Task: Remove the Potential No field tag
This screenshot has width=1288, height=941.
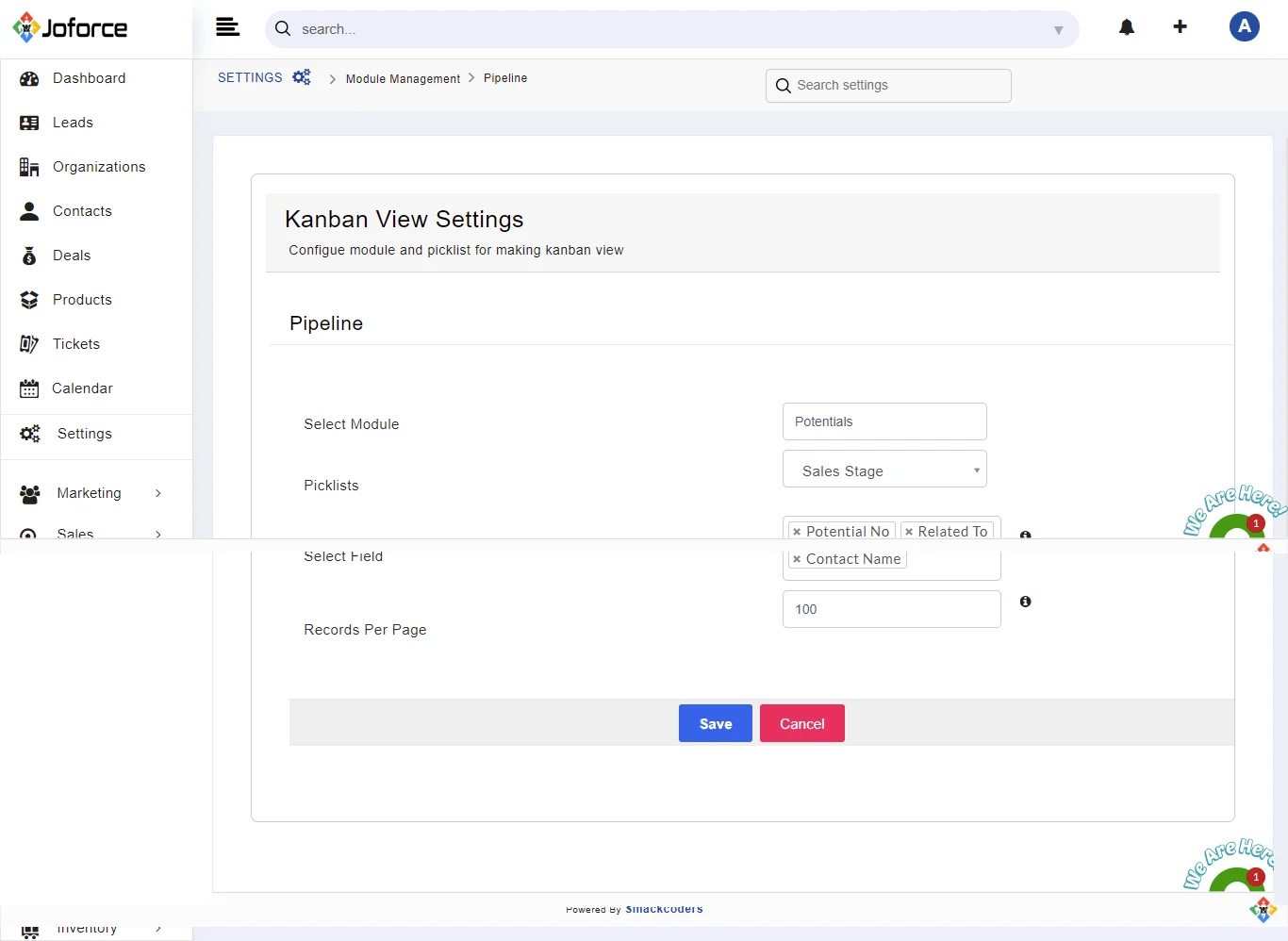Action: [797, 532]
